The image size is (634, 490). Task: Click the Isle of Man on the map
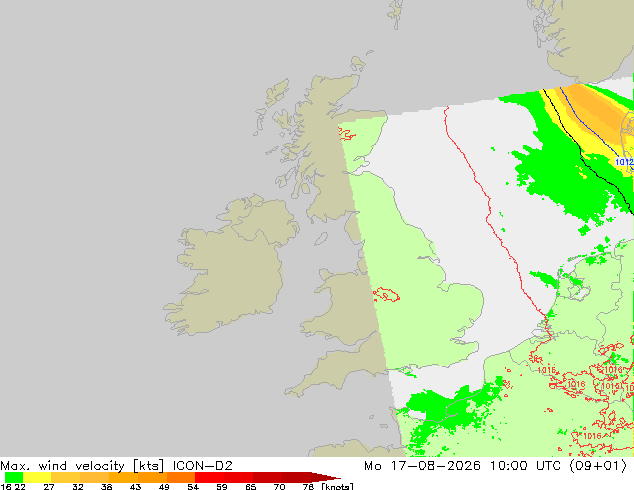click(321, 239)
